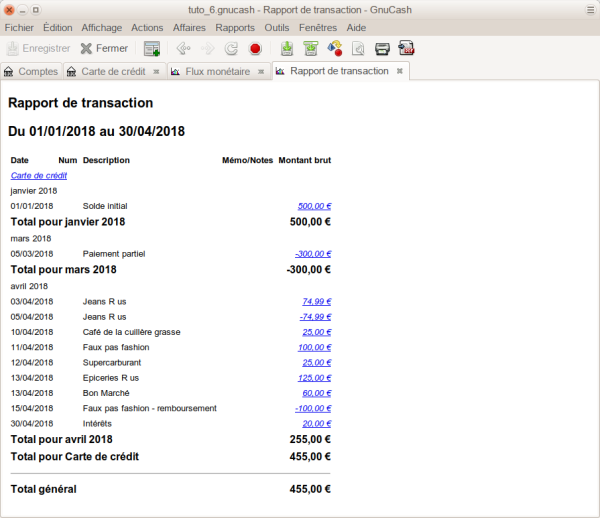Click the save report configuration as icon
Viewport: 600px width, 518px height.
point(311,49)
